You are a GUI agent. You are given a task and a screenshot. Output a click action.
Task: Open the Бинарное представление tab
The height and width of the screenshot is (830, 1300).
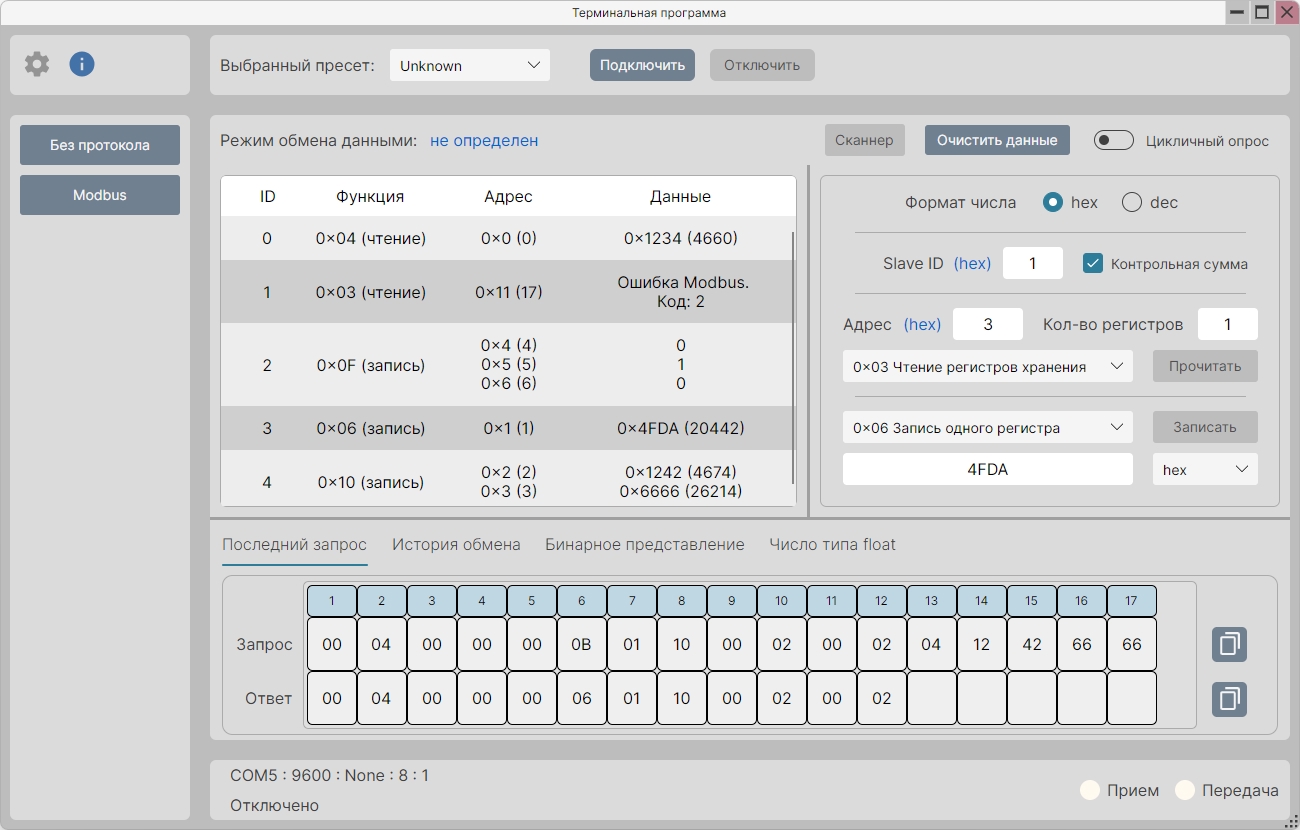pos(645,545)
